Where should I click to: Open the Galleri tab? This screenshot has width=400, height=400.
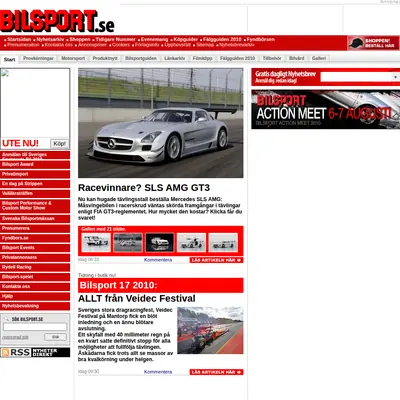(x=319, y=58)
